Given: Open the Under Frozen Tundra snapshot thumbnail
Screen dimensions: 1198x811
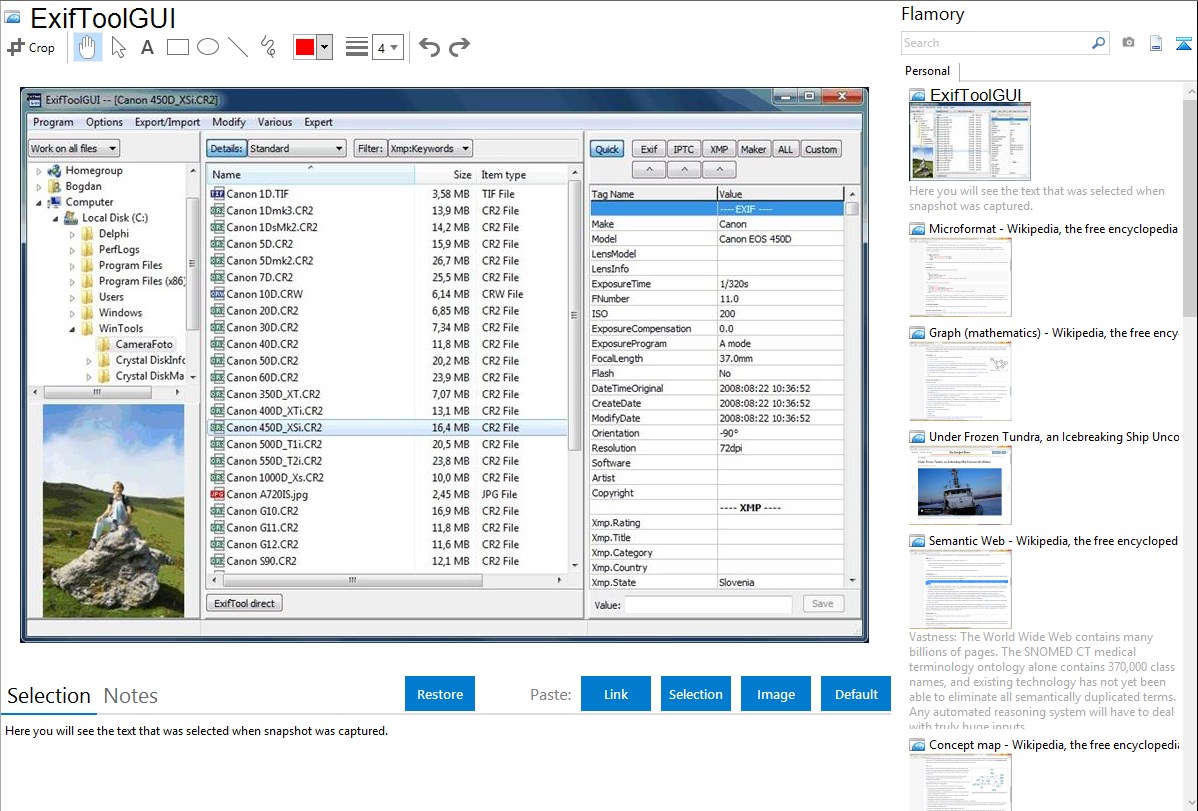Looking at the screenshot, I should pyautogui.click(x=960, y=485).
